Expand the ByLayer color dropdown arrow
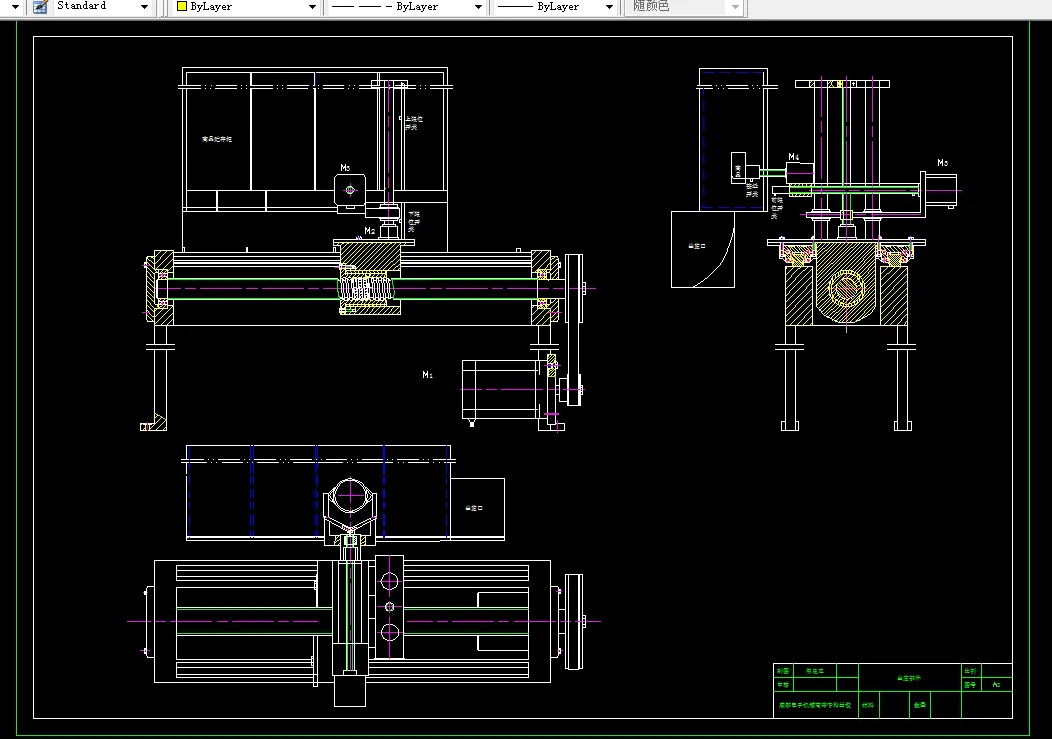Screen dimensions: 1052x739 click(311, 7)
